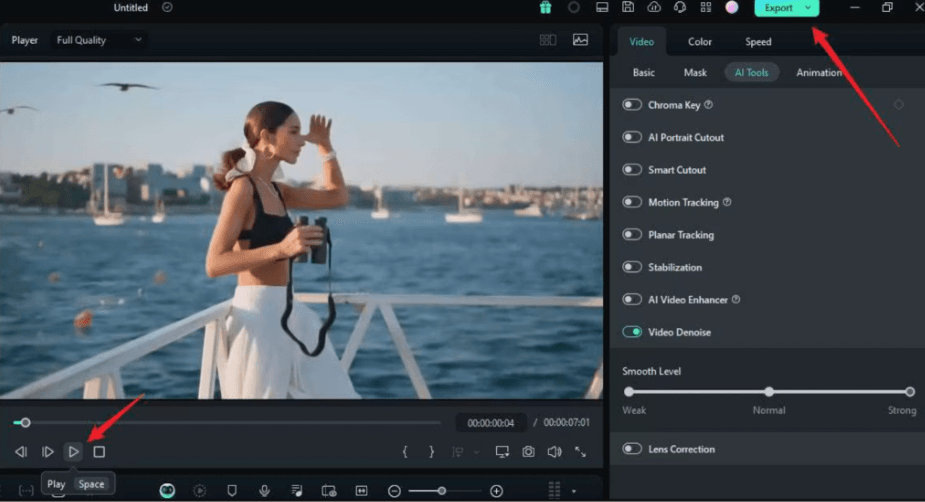Image resolution: width=925 pixels, height=502 pixels.
Task: Open the display monitor settings icon
Action: [502, 452]
